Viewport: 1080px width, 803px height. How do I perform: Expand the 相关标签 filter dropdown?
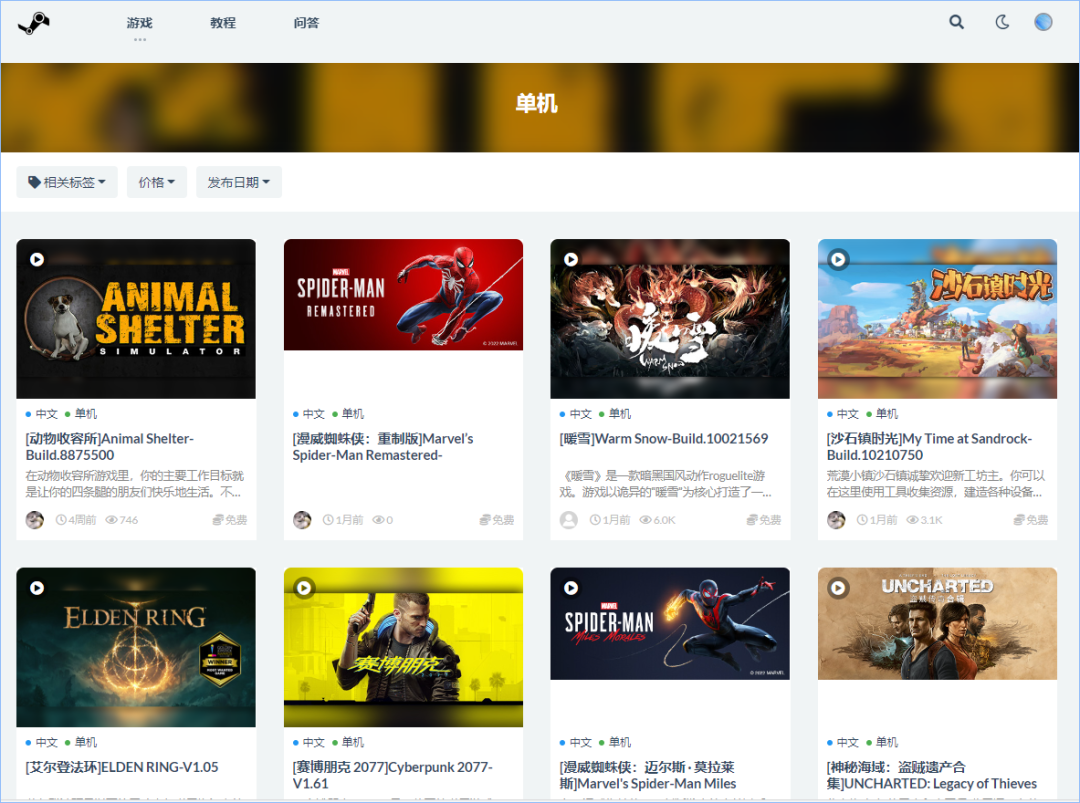67,182
